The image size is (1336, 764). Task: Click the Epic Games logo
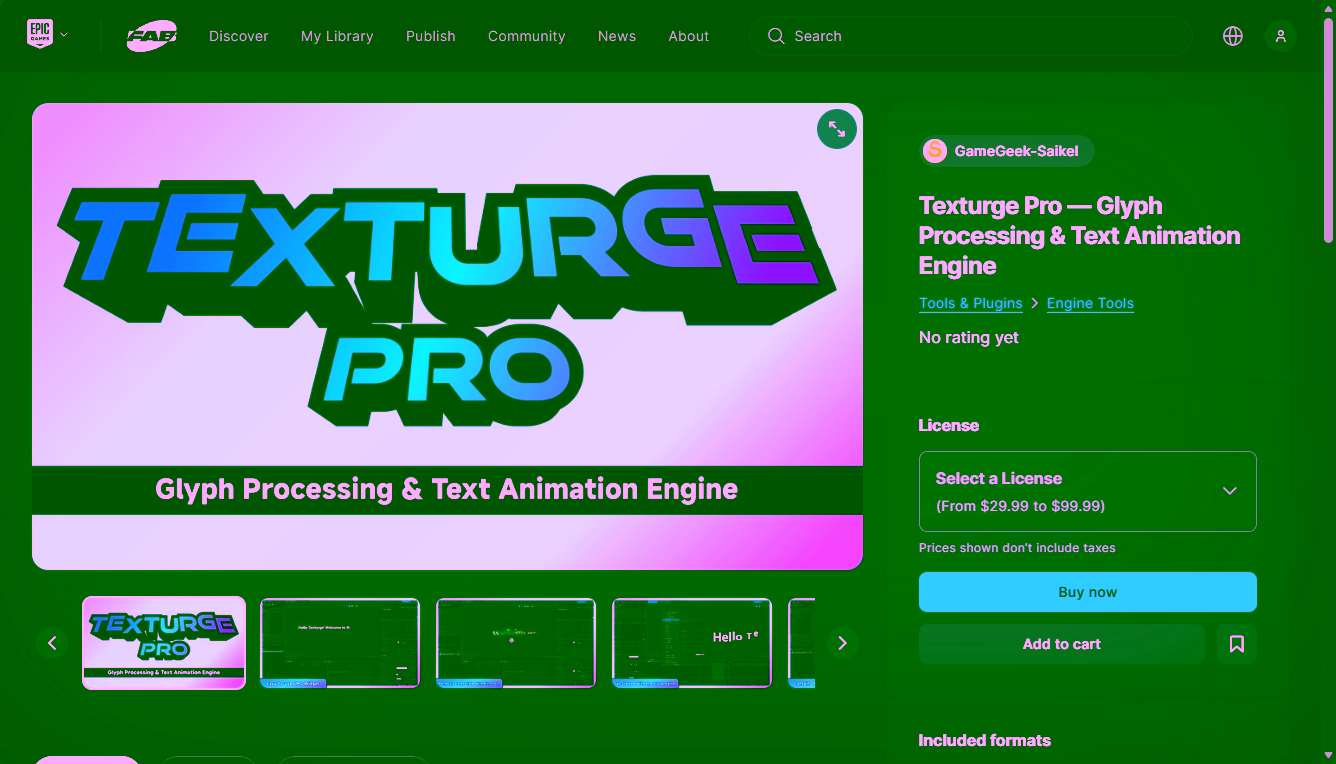click(x=39, y=35)
